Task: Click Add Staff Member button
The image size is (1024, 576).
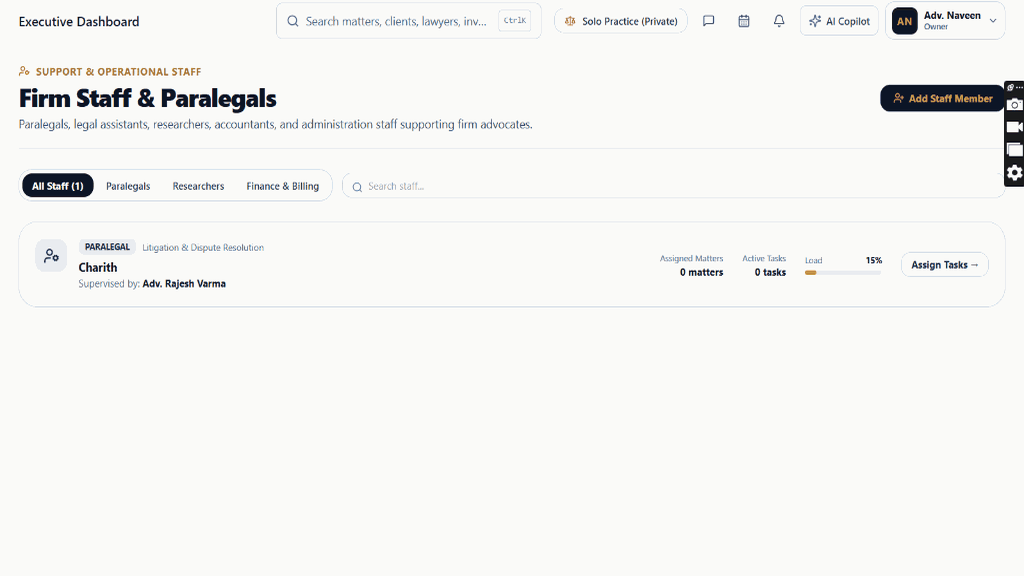Action: click(x=942, y=99)
